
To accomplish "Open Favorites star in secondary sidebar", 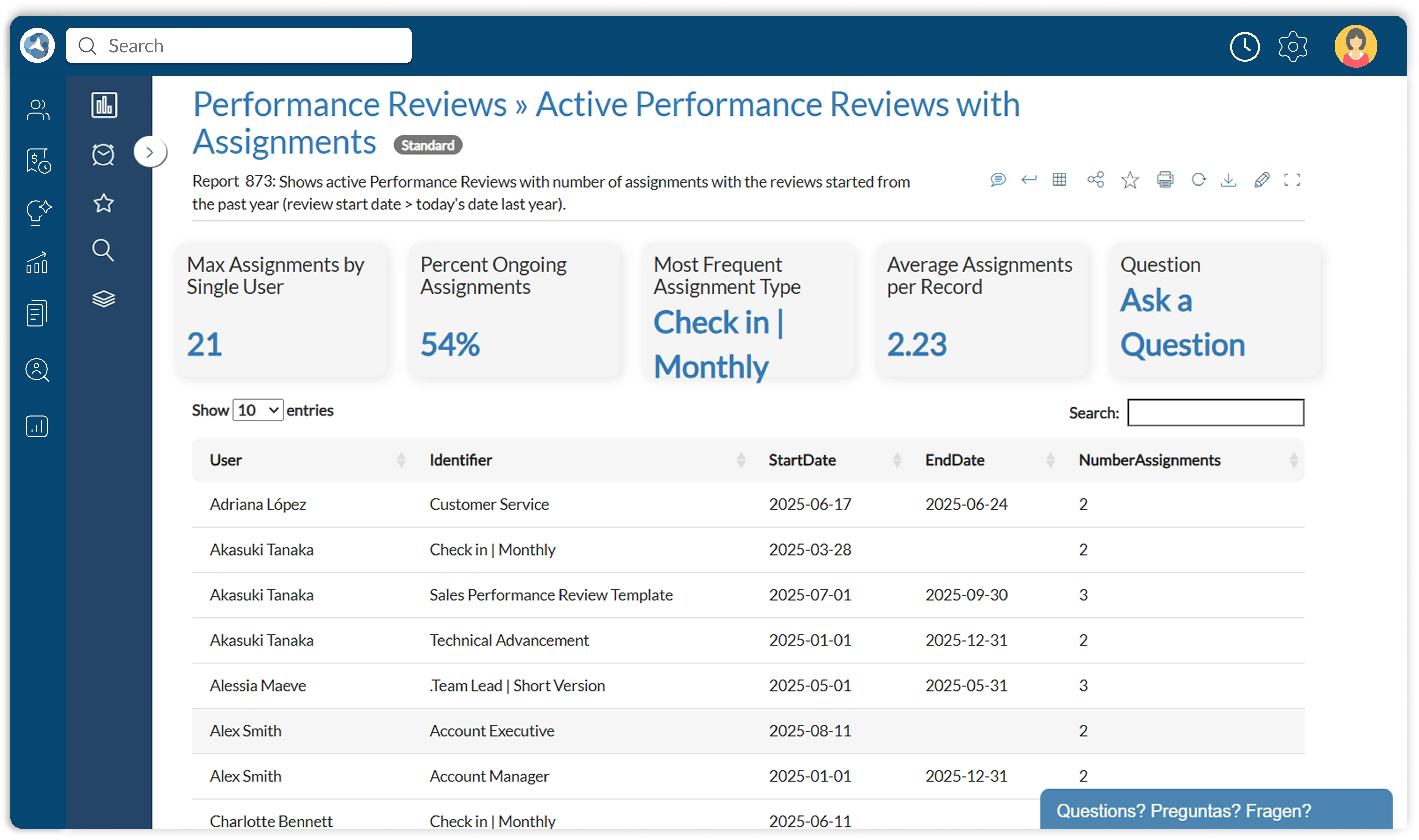I will (x=104, y=203).
